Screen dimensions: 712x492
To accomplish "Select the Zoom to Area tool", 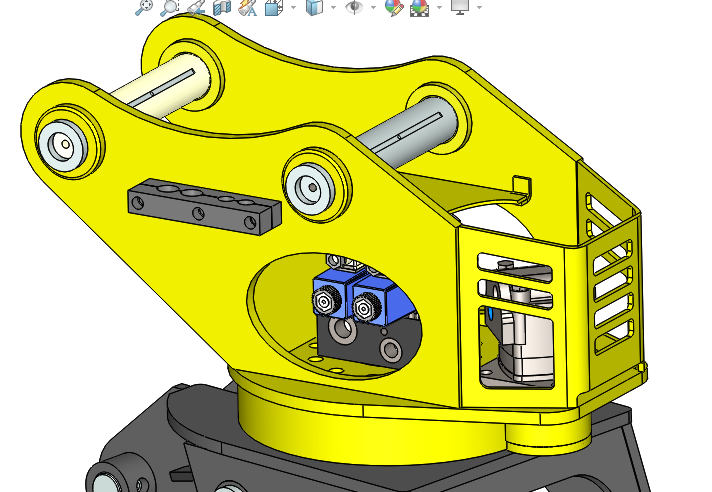I will point(169,8).
